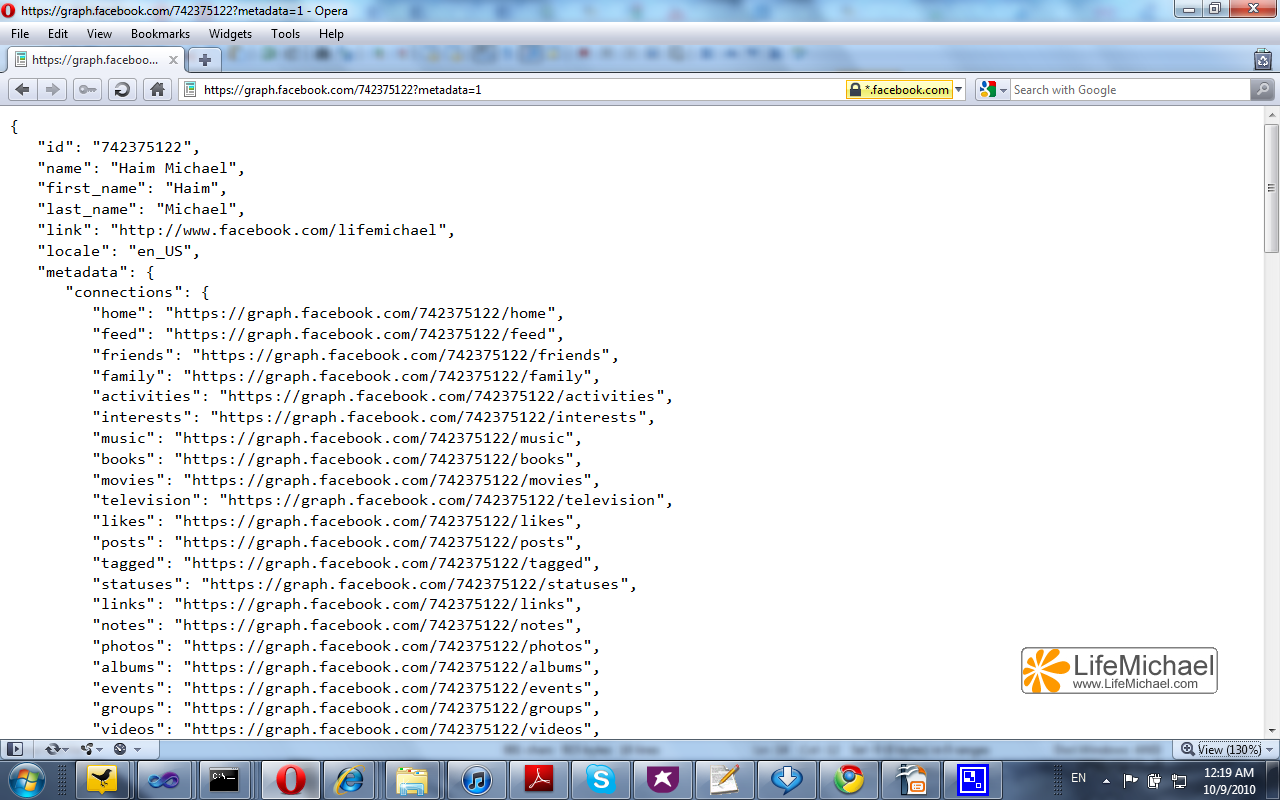Open the closed tabs trash icon
The width and height of the screenshot is (1280, 800).
pos(1262,60)
